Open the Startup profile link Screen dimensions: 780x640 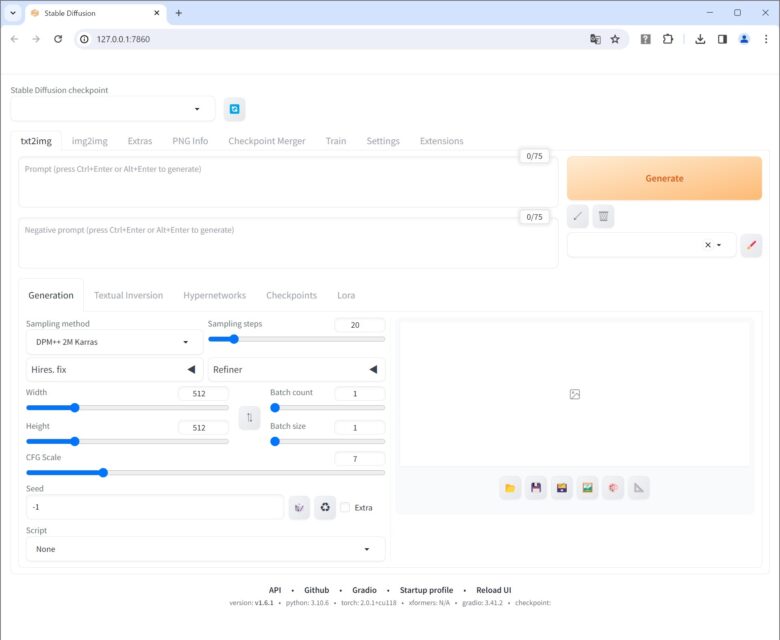426,590
